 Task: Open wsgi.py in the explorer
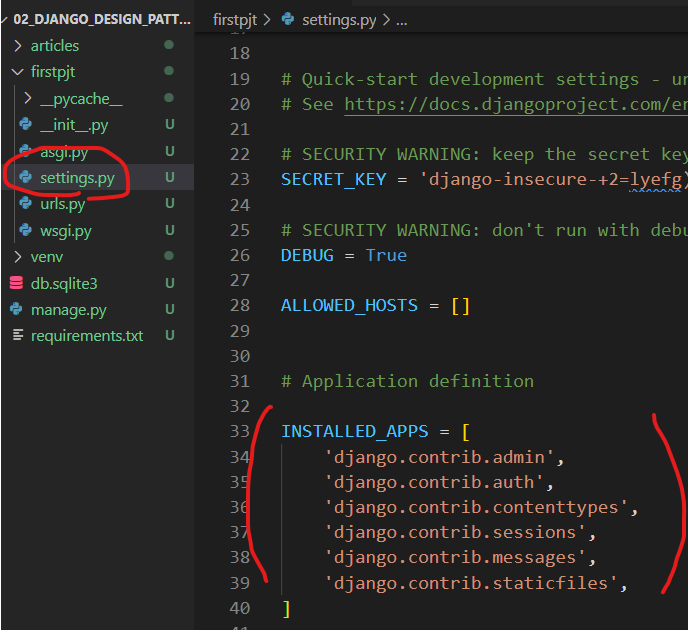(x=66, y=230)
